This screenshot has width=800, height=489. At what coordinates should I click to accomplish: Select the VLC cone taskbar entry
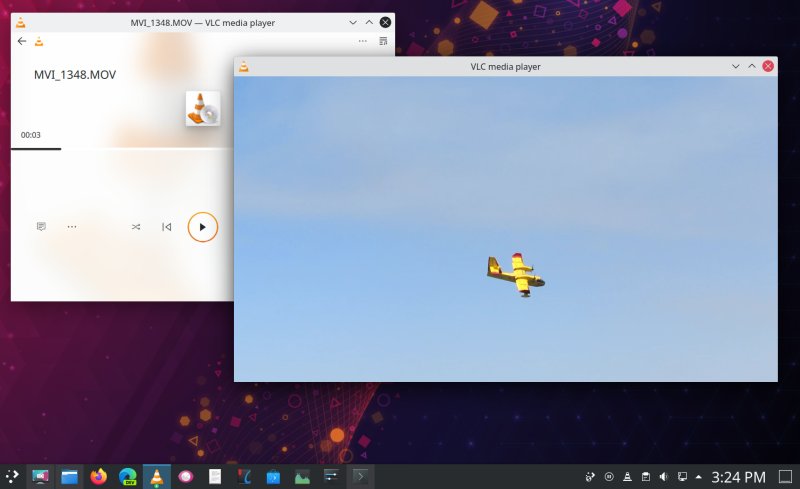157,477
